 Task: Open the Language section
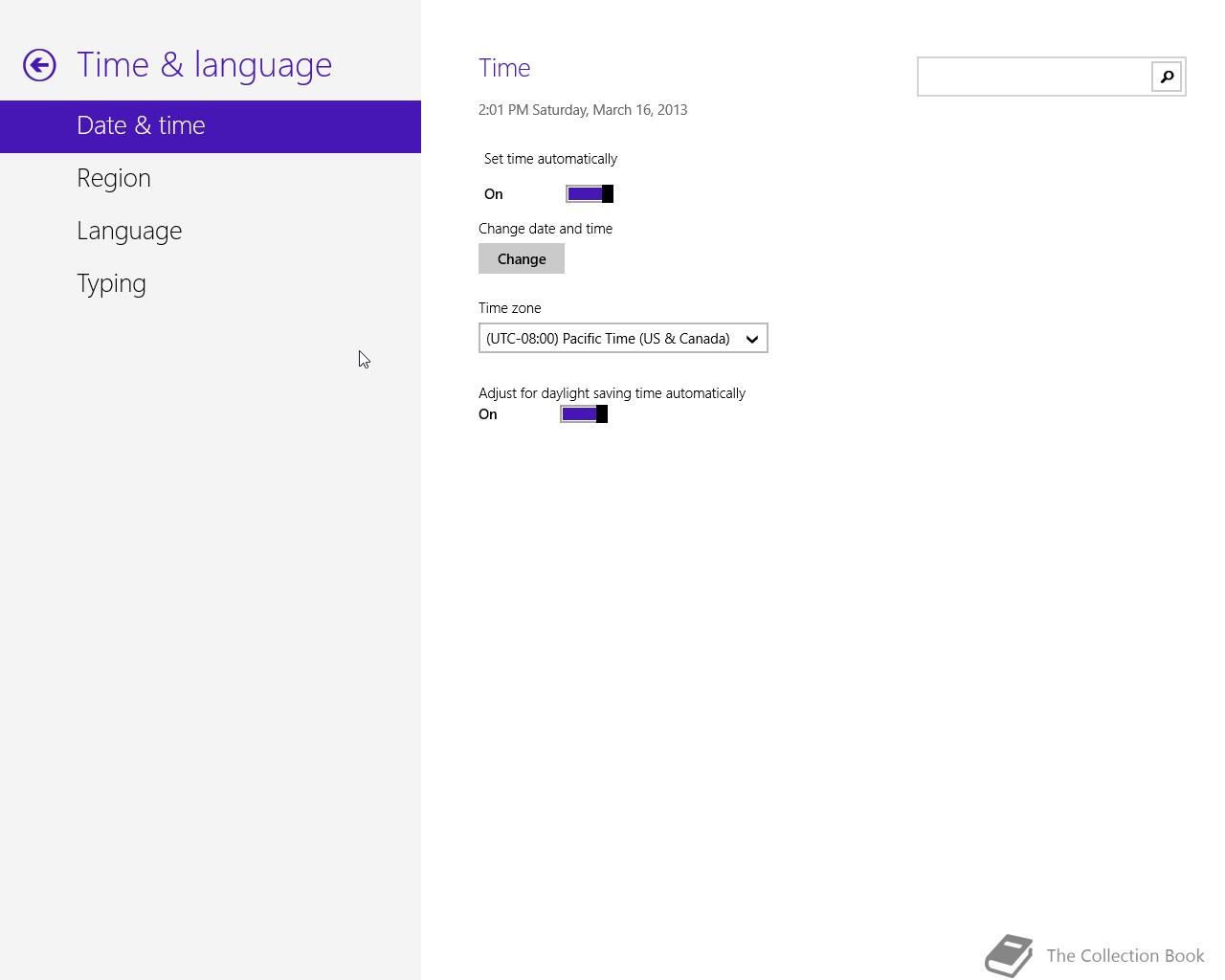[x=211, y=232]
